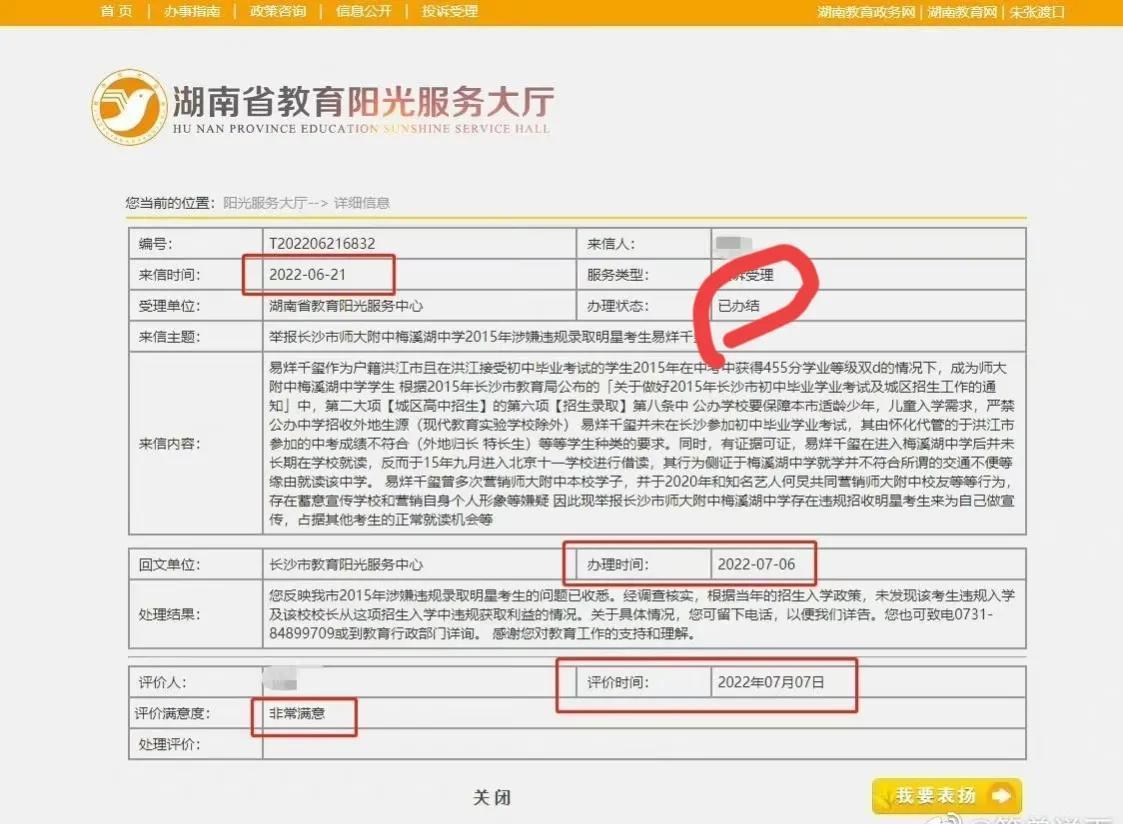
Task: Click the 湖南省教育阳光服务大厅 title text
Action: [x=363, y=102]
